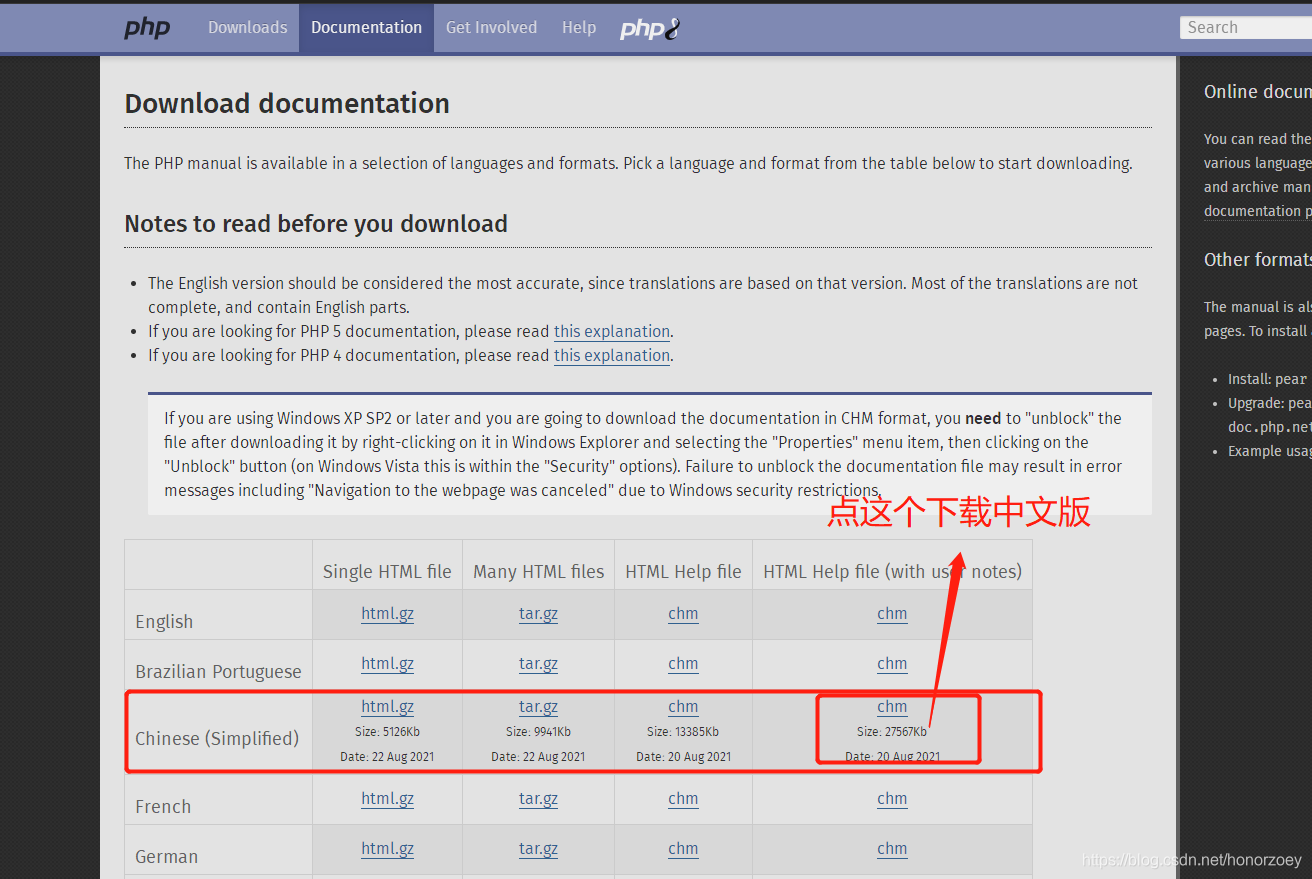Download German html.gz
Screen dimensions: 1312x879
387,849
